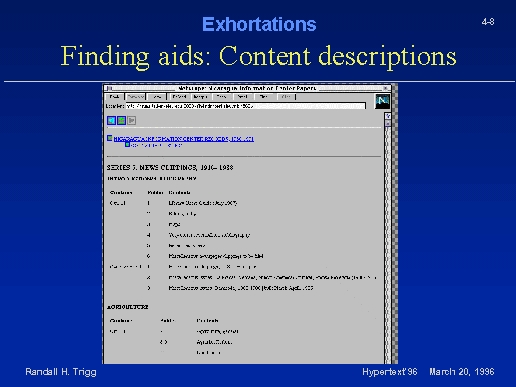Image resolution: width=516 pixels, height=387 pixels.
Task: Click the Reload toolbar button
Action: click(x=179, y=97)
